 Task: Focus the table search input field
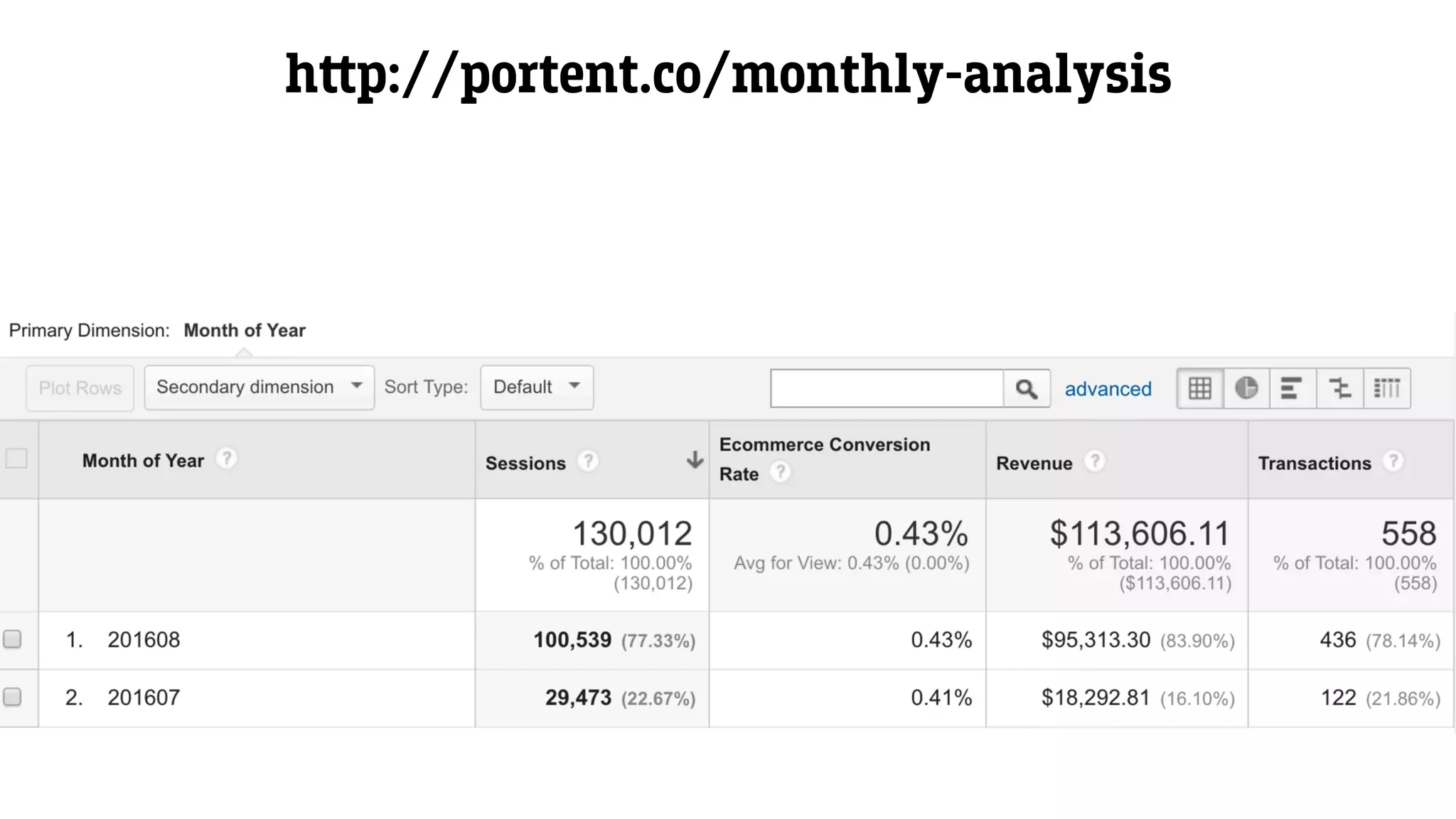(887, 388)
